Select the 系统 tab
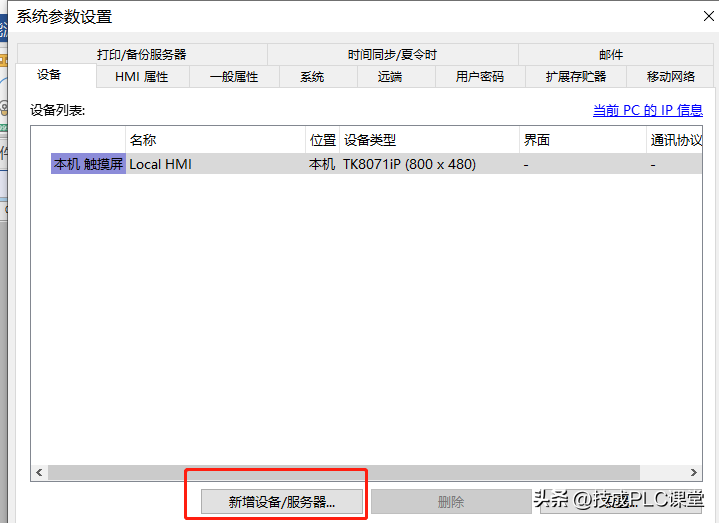The height and width of the screenshot is (523, 719). [312, 77]
